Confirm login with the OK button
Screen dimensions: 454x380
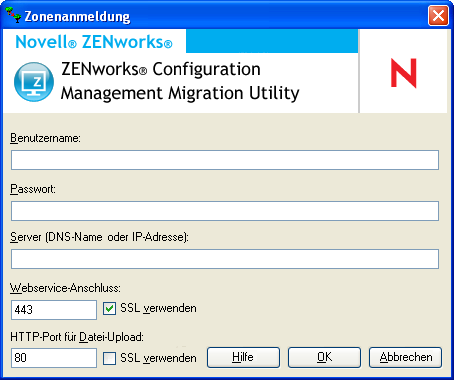324,358
